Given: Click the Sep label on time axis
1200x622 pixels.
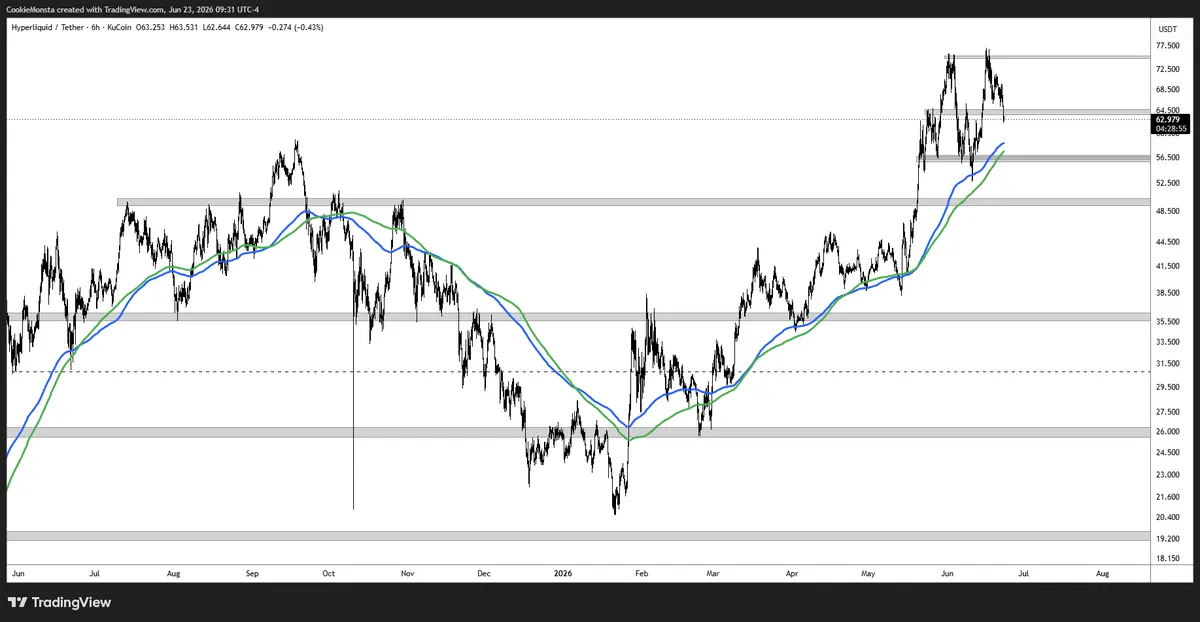Looking at the screenshot, I should (251, 574).
